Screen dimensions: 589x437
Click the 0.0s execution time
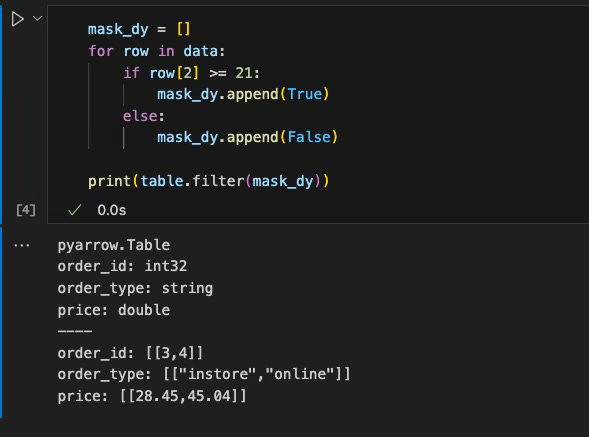pyautogui.click(x=112, y=210)
